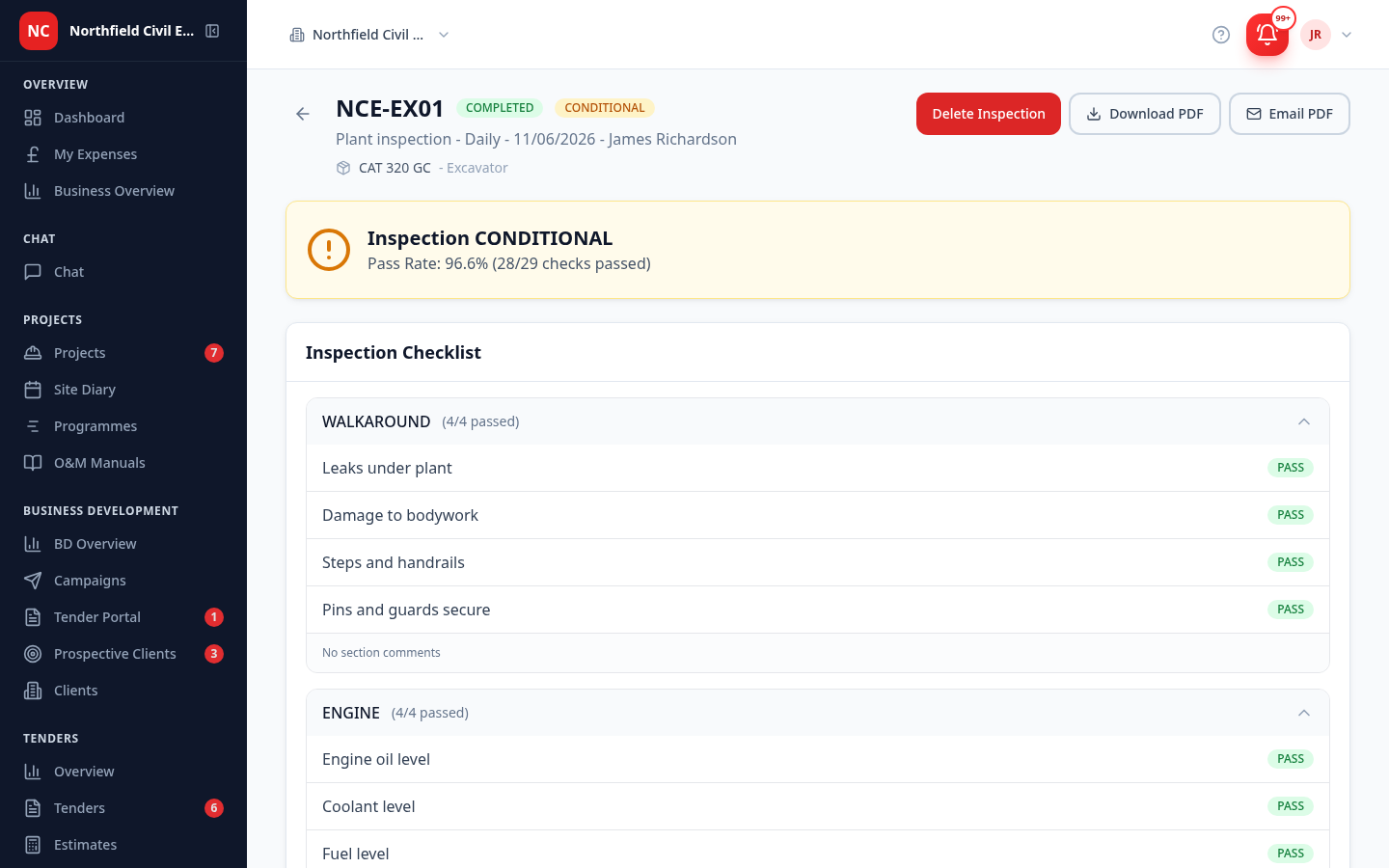Image resolution: width=1389 pixels, height=868 pixels.
Task: Collapse the sidebar panel icon
Action: [212, 31]
